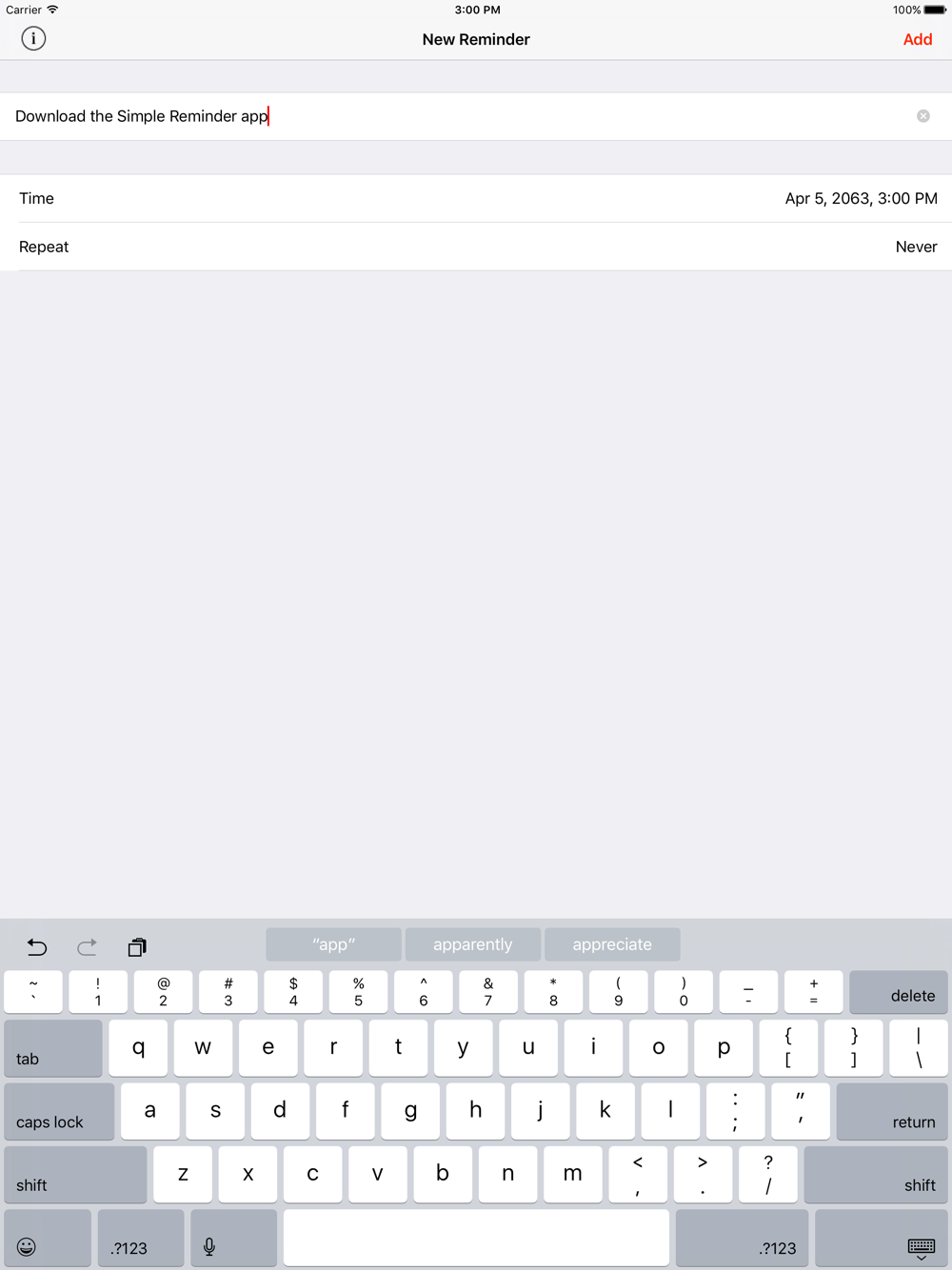This screenshot has width=952, height=1270.
Task: Tap the r key
Action: click(x=333, y=1048)
